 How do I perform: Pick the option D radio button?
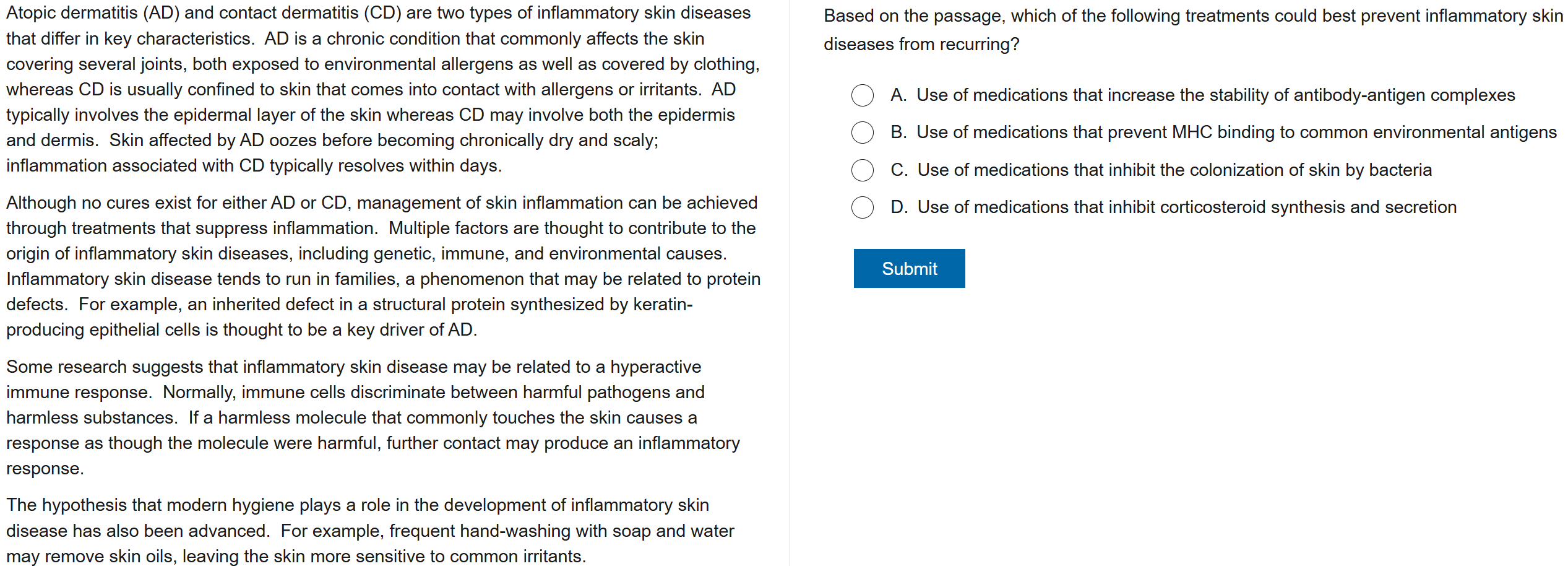coord(862,207)
